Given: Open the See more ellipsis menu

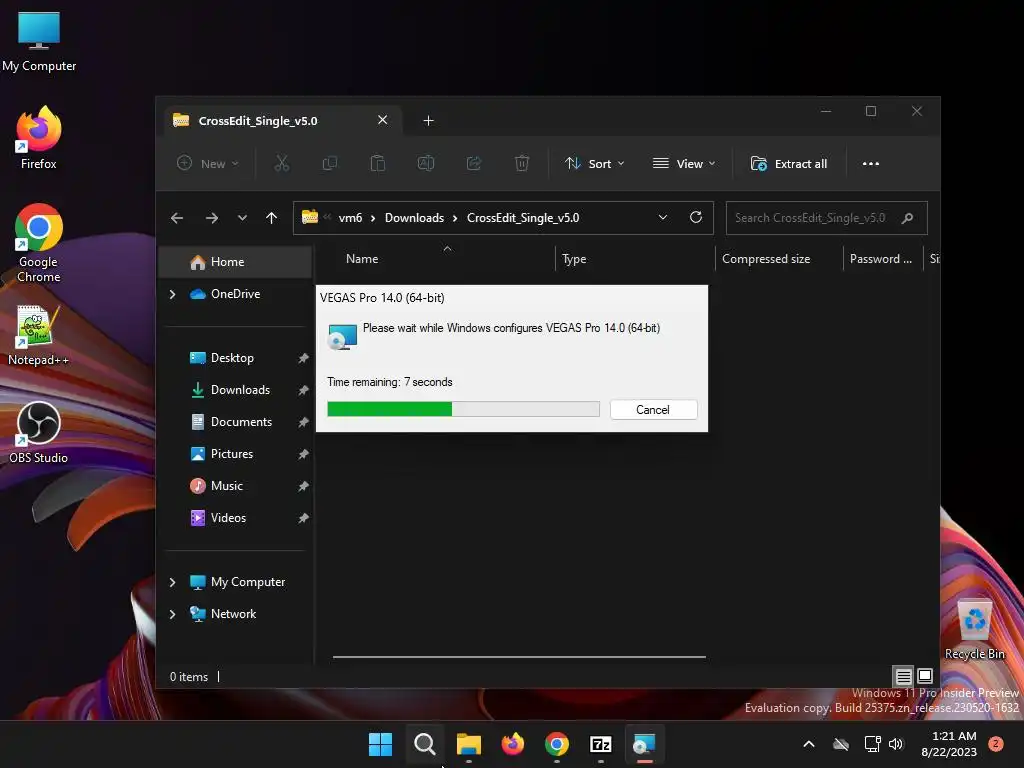Looking at the screenshot, I should (x=871, y=163).
